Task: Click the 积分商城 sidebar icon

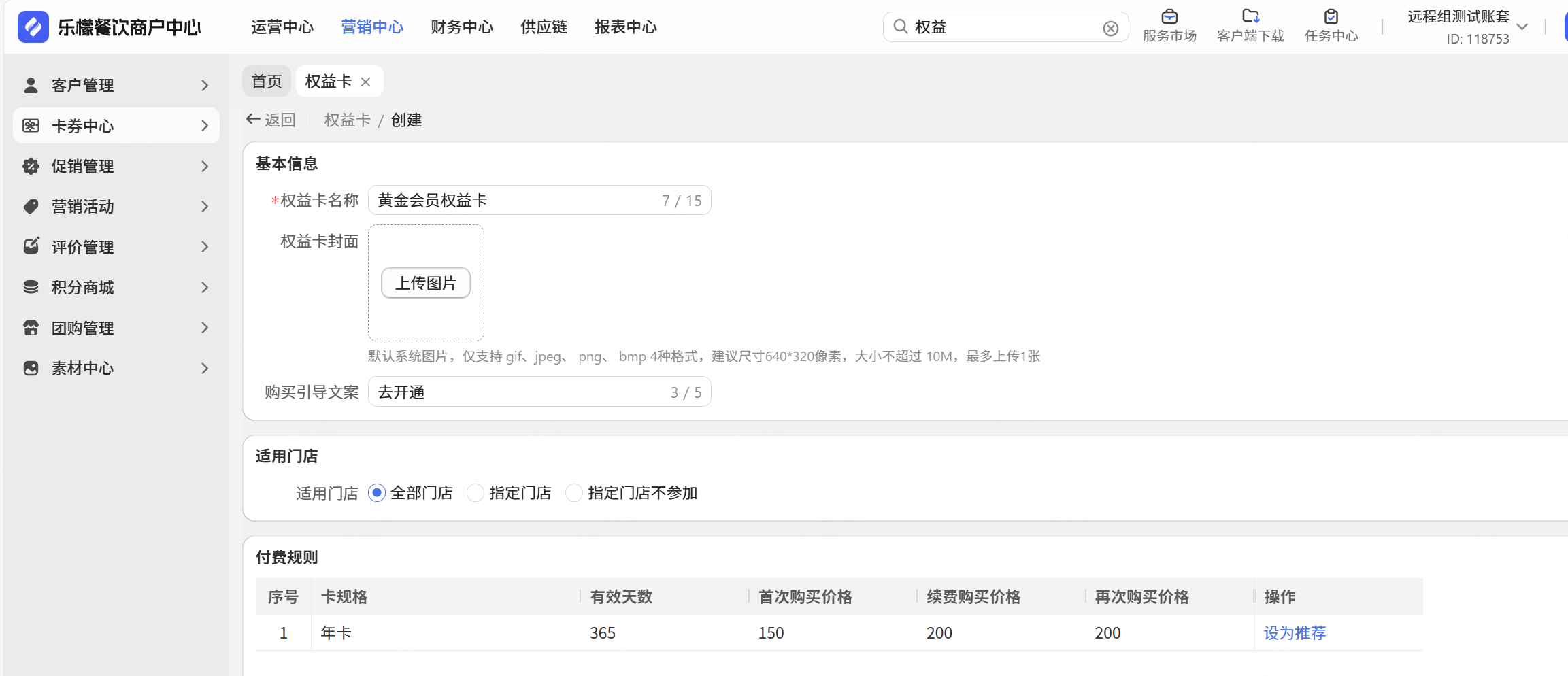Action: 31,287
